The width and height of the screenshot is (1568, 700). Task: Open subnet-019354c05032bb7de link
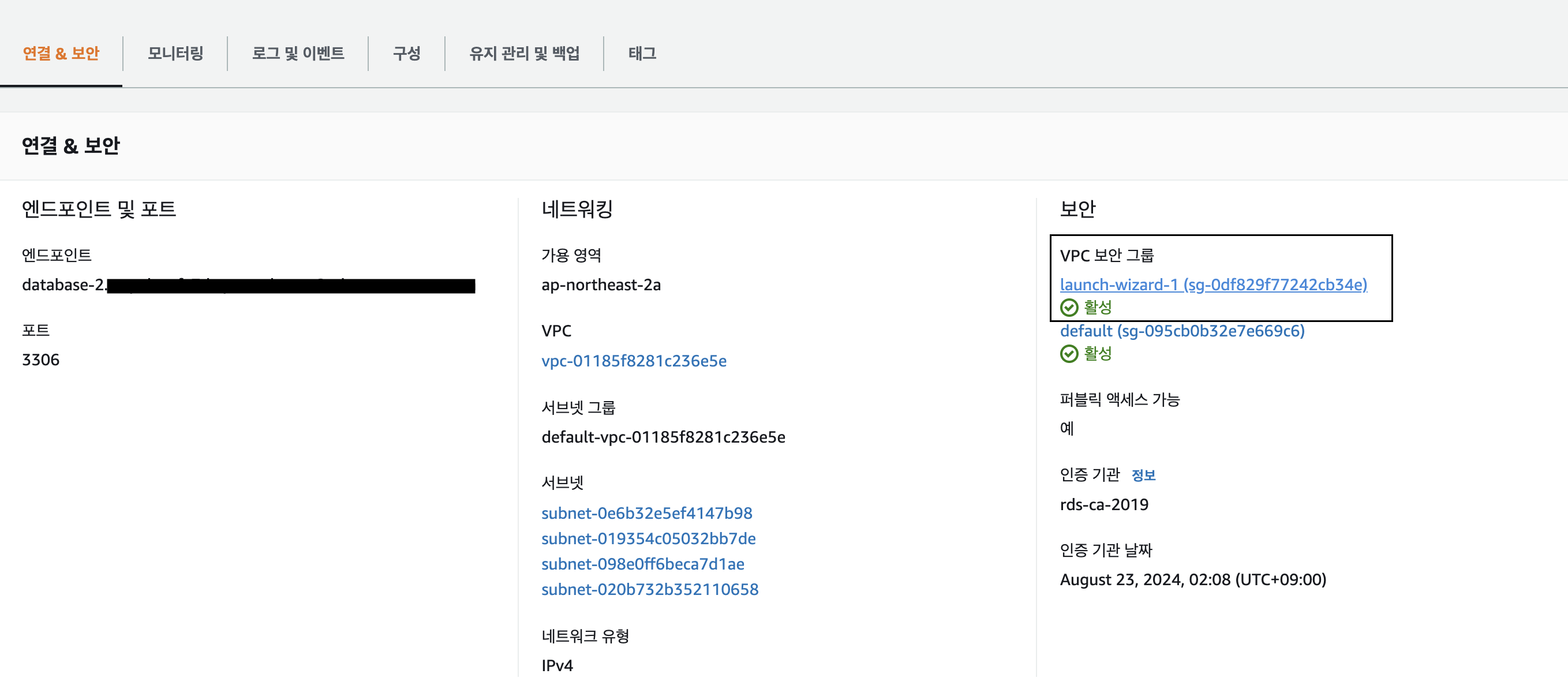[x=648, y=538]
